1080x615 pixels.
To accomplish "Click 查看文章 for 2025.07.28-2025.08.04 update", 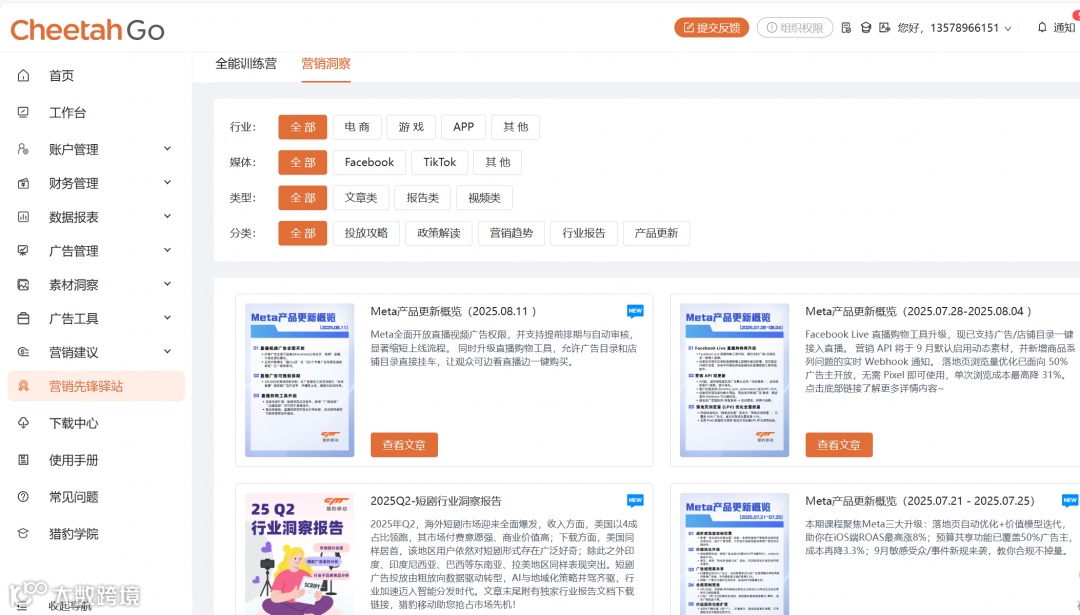I will [839, 445].
